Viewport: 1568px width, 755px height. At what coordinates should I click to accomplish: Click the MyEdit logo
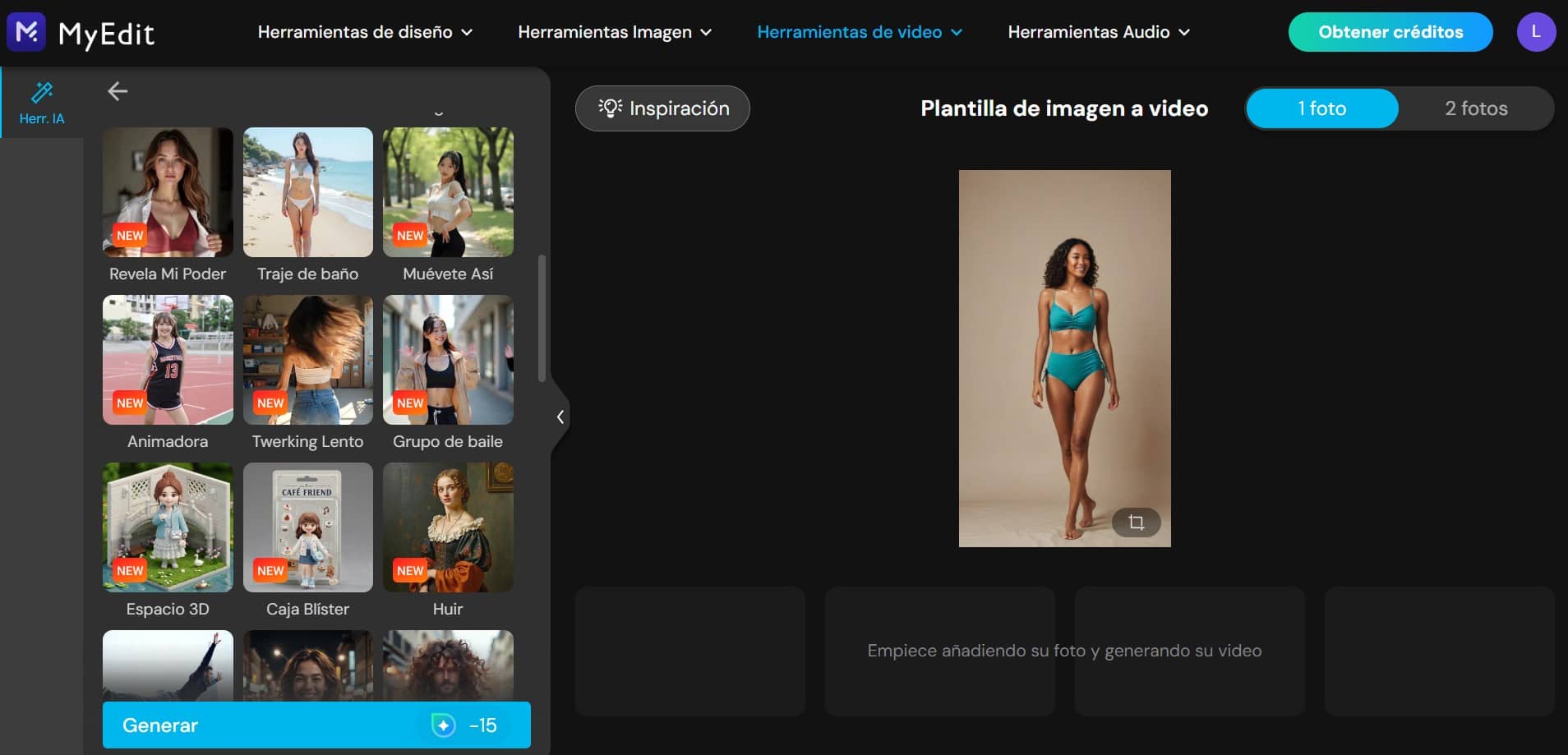80,32
